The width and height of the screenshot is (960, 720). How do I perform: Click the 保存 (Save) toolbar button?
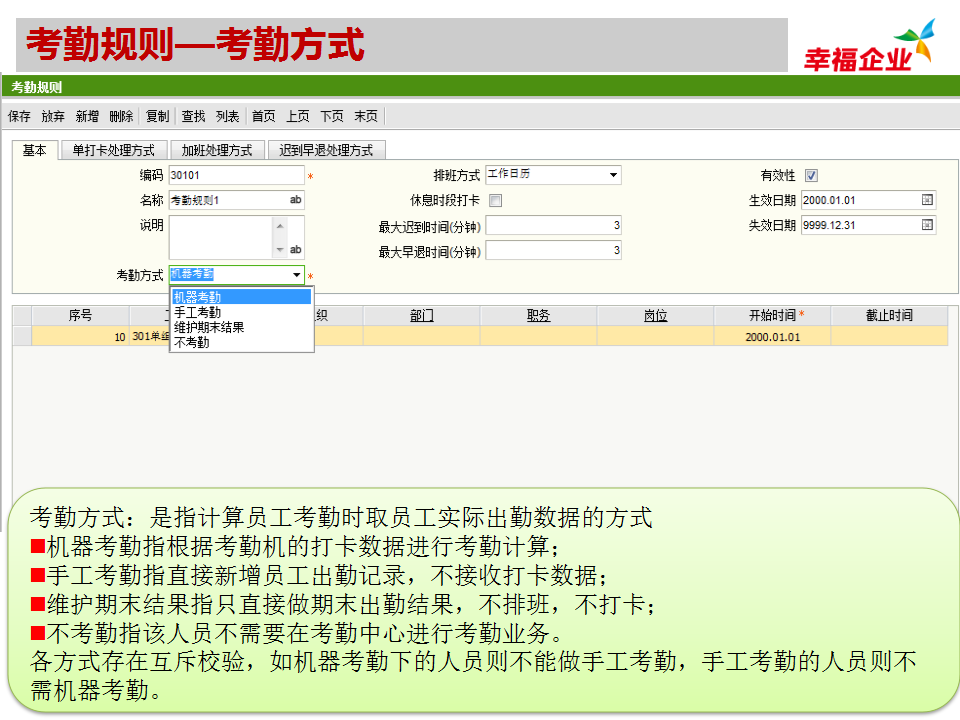point(19,116)
